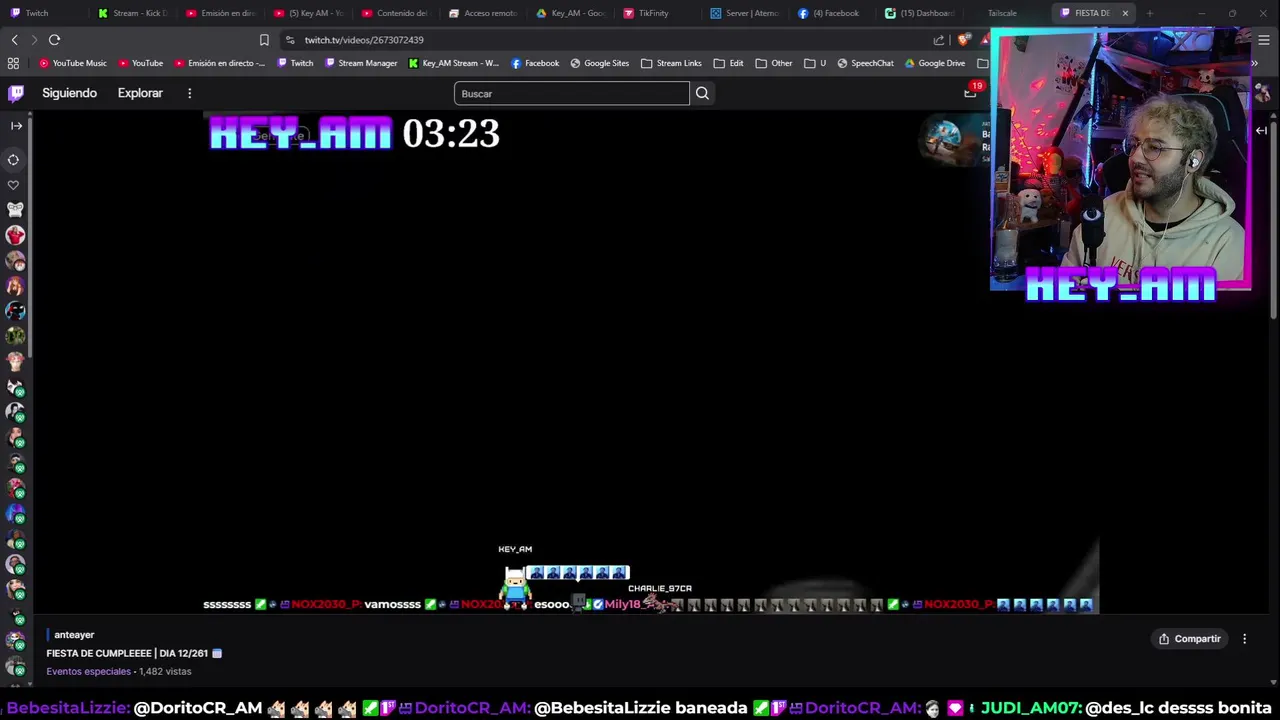Viewport: 1280px width, 720px height.
Task: Show hidden bookmarks overflow chevron
Action: click(x=1254, y=63)
